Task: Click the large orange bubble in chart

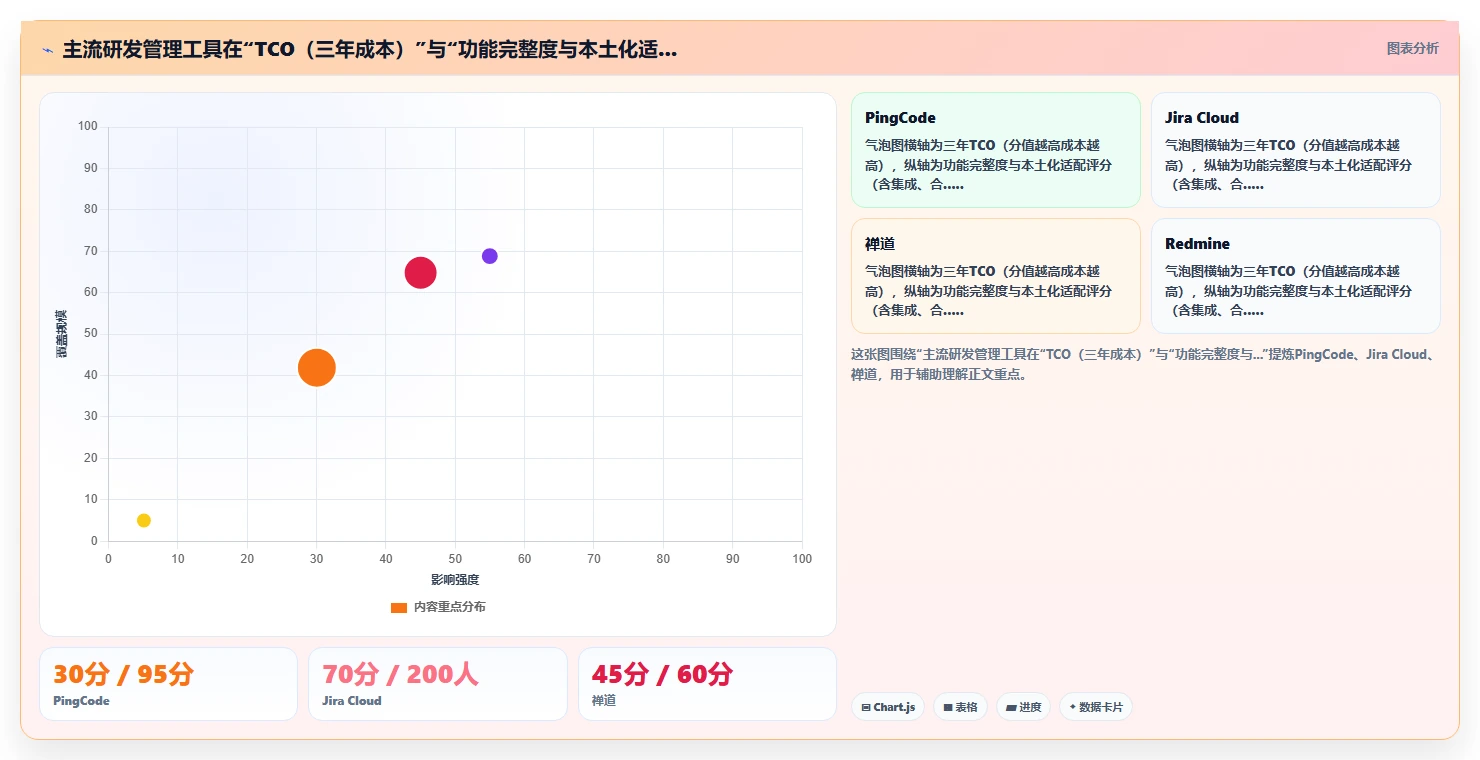Action: click(x=316, y=367)
